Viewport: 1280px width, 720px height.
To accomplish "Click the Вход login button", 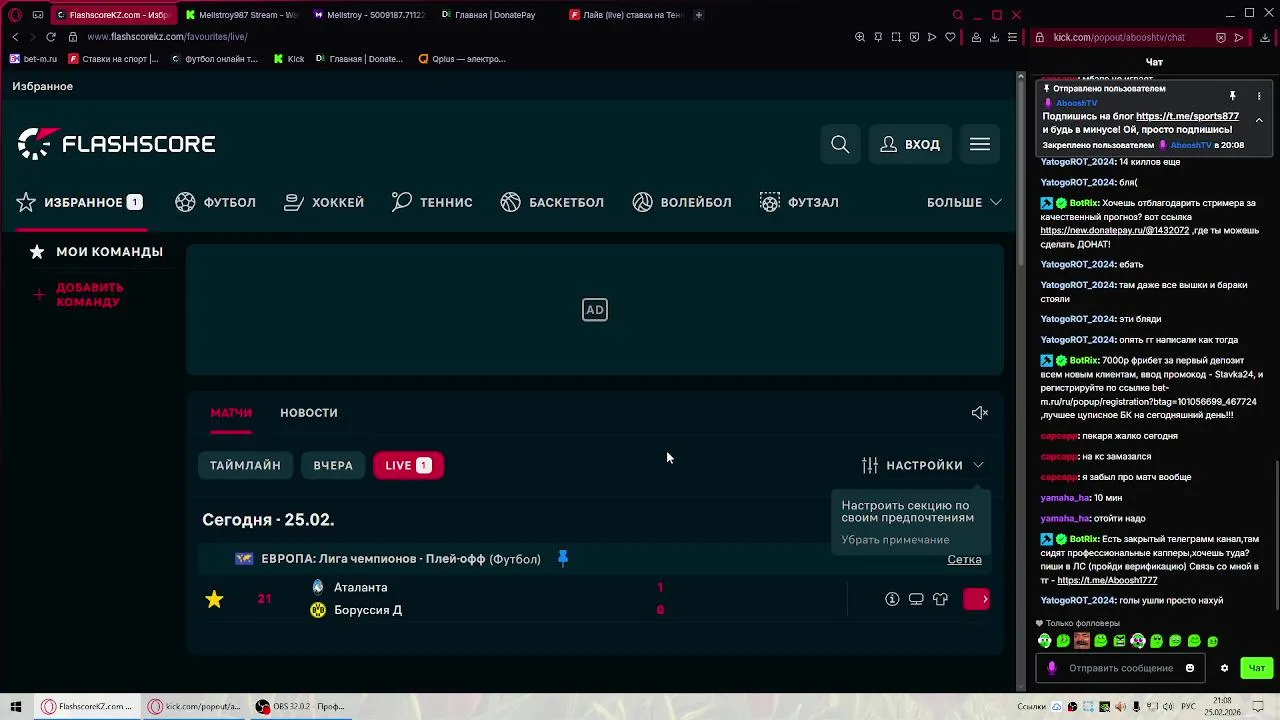I will pos(910,145).
